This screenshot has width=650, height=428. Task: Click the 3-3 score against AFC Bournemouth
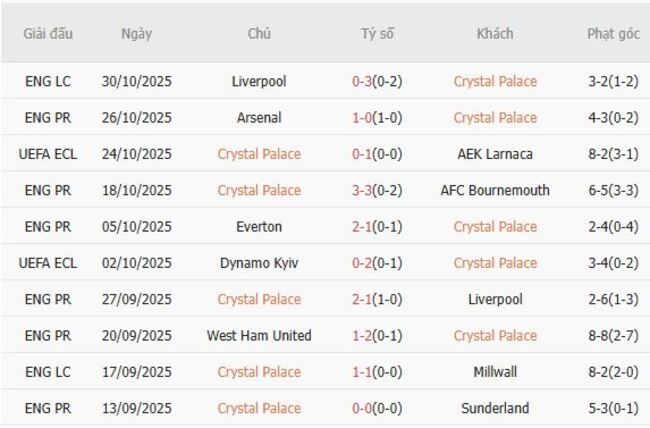[x=362, y=190]
